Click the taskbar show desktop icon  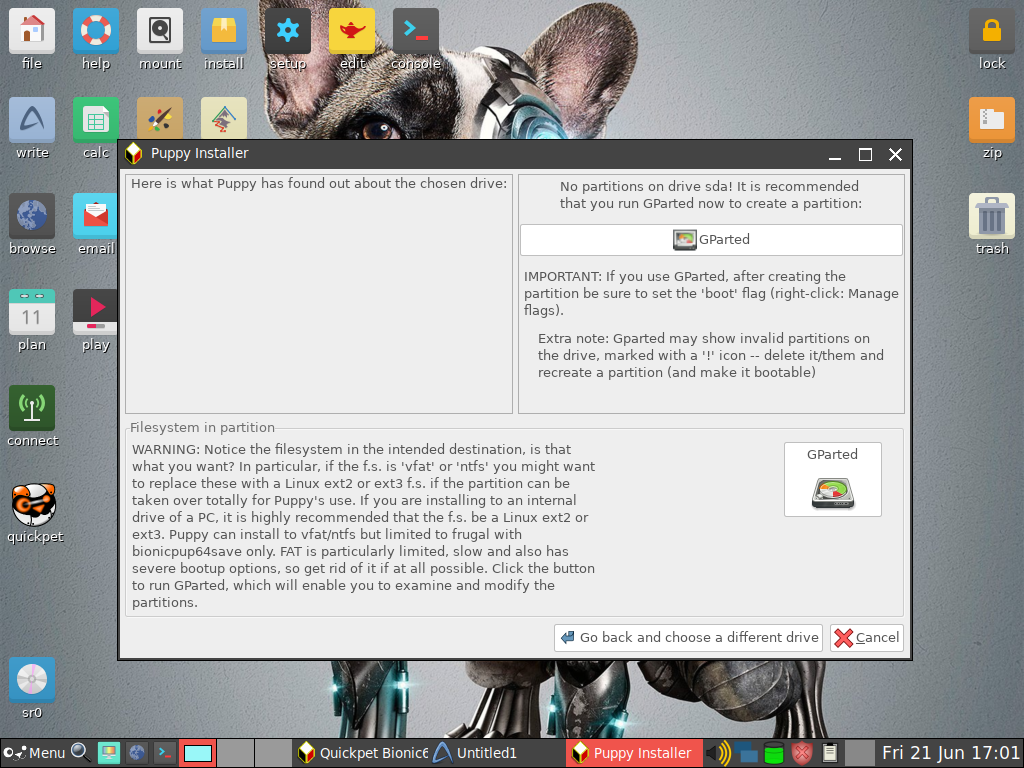[108, 753]
